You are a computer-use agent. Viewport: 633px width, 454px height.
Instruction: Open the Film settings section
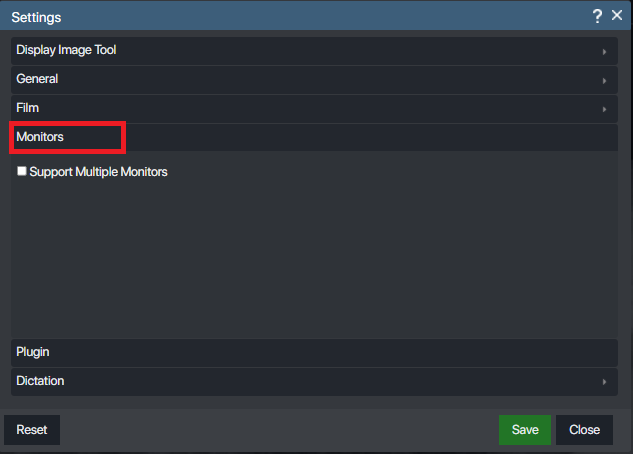pos(28,107)
